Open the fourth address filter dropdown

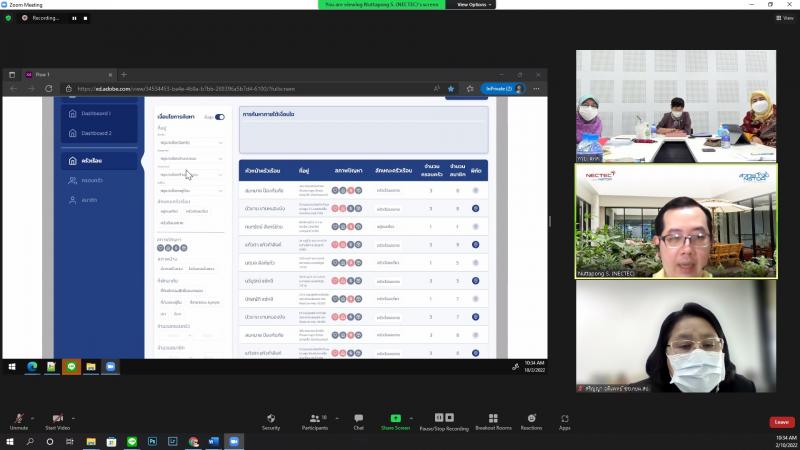point(191,190)
